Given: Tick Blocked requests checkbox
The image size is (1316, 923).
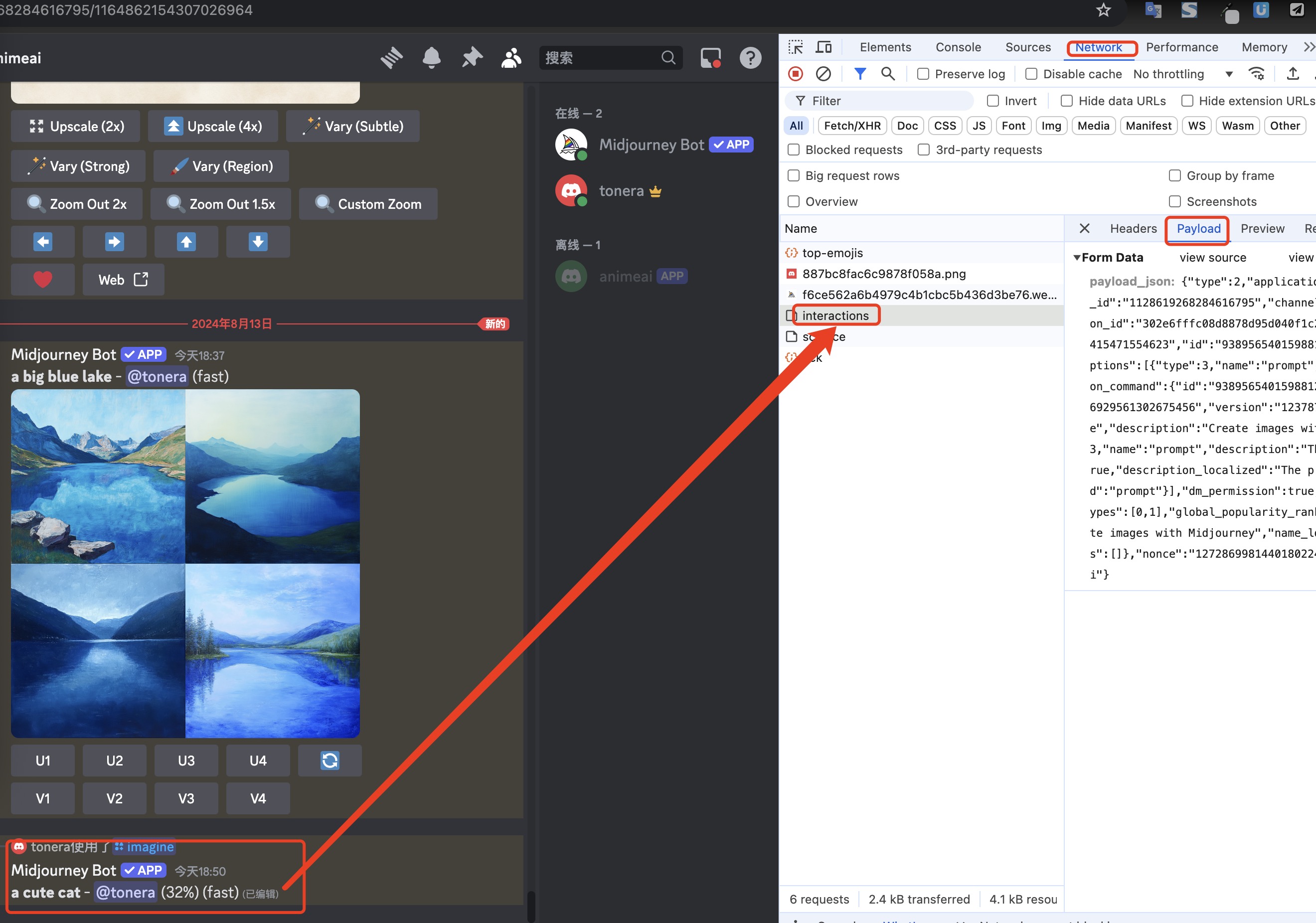Looking at the screenshot, I should (x=793, y=150).
